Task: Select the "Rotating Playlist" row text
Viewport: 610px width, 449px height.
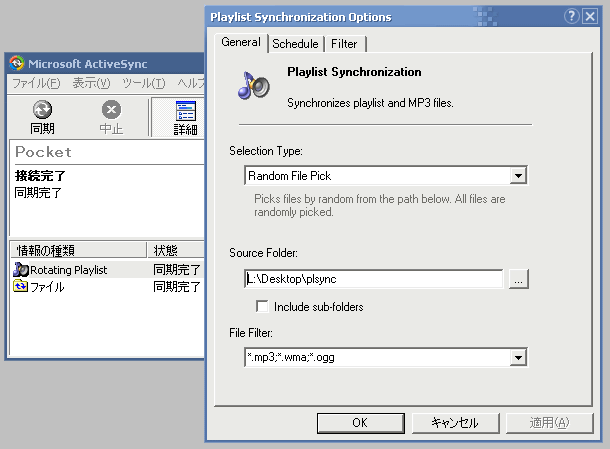Action: coord(68,270)
